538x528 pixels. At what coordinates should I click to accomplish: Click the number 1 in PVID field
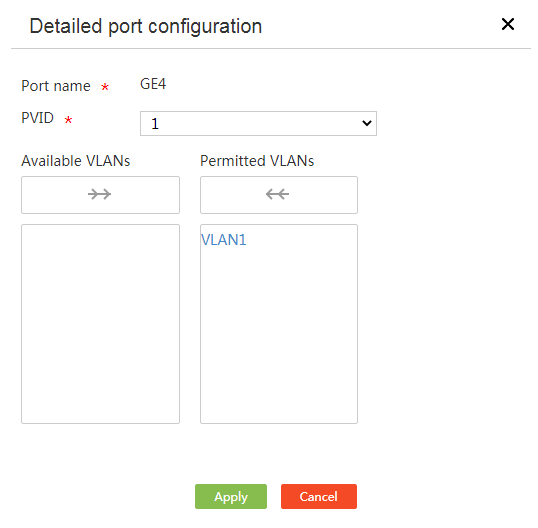155,124
